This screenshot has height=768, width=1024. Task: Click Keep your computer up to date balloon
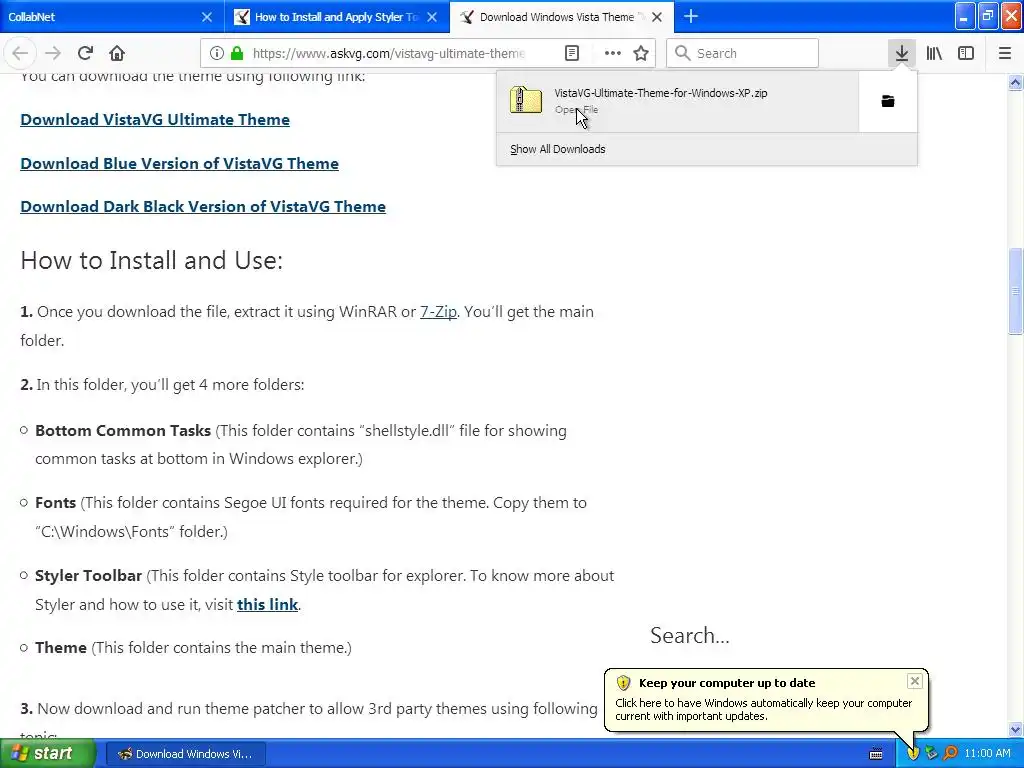click(766, 699)
